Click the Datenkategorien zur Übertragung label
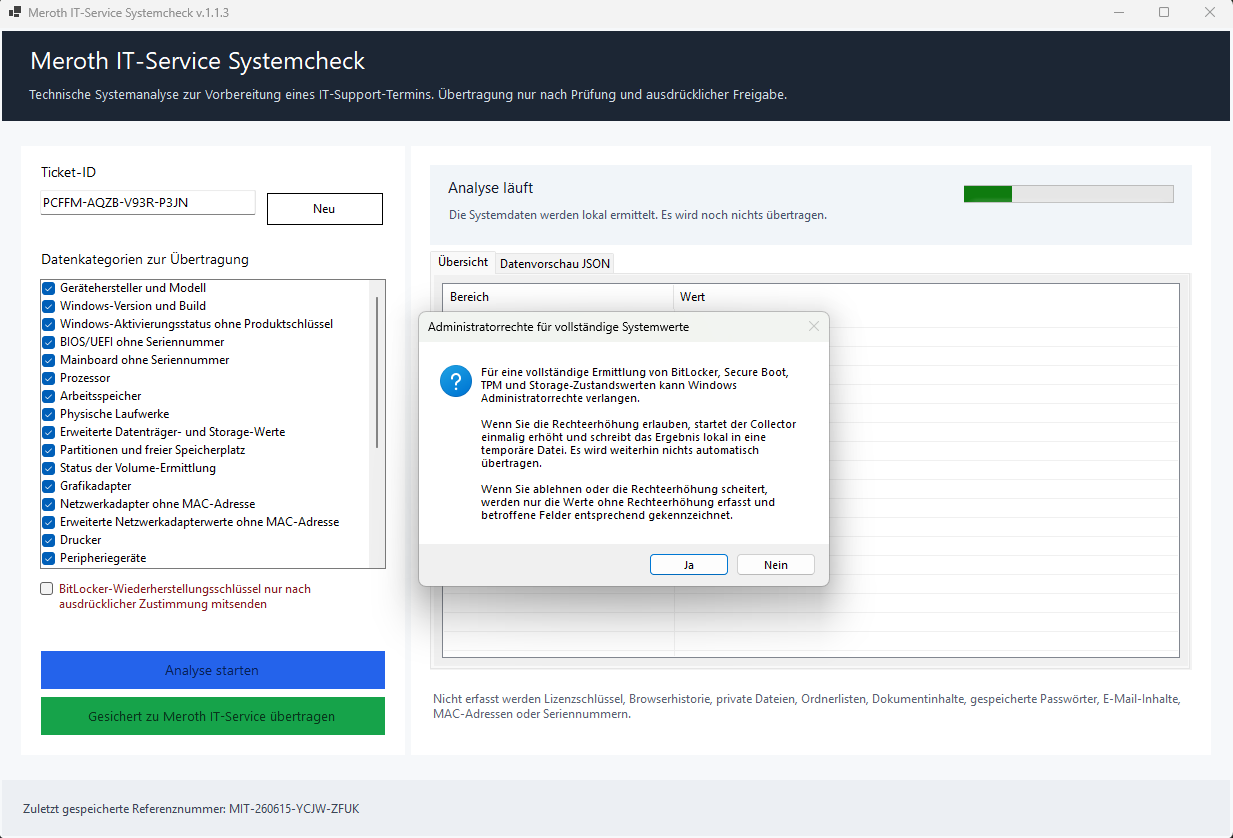This screenshot has width=1233, height=838. 145,259
